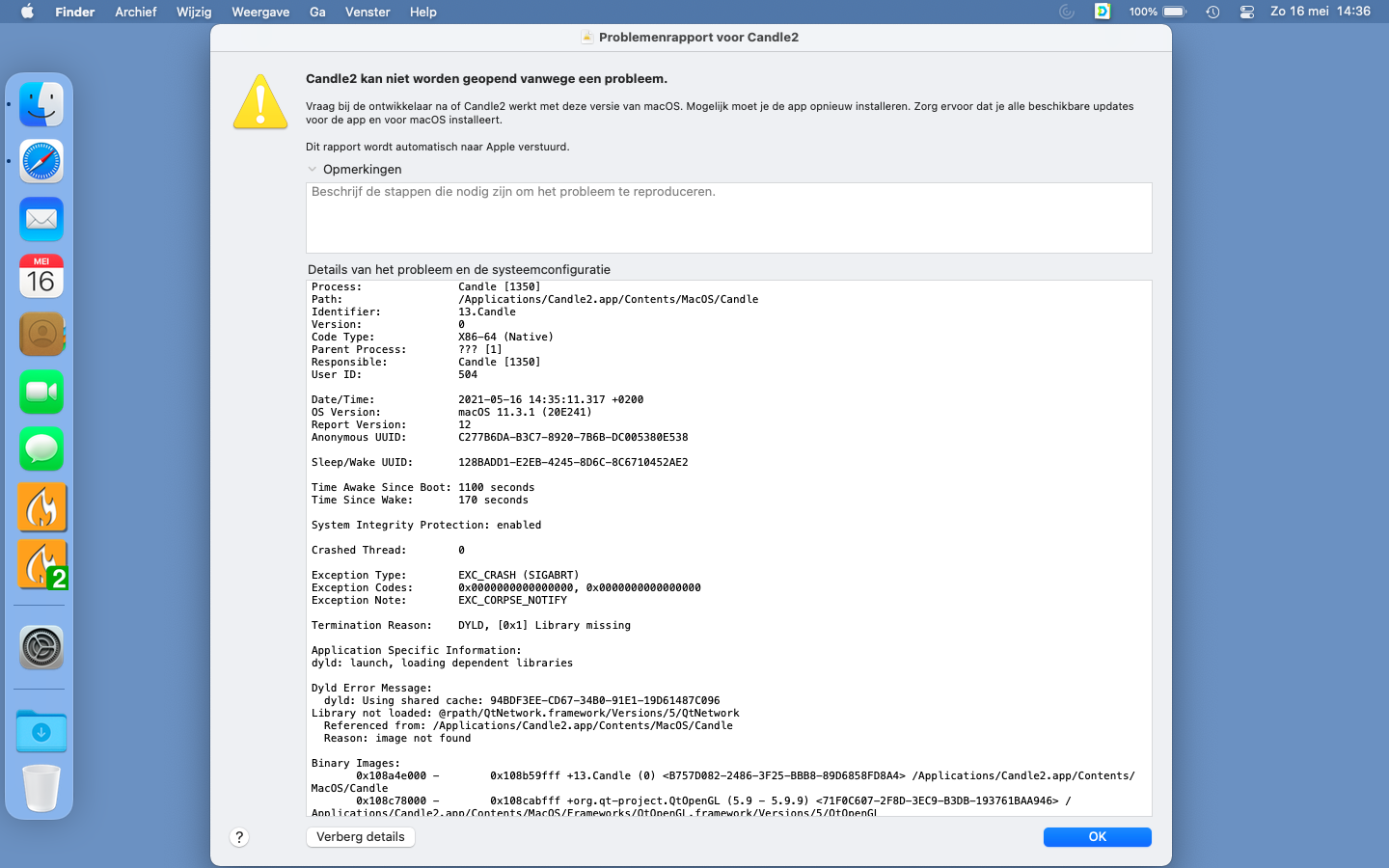Viewport: 1389px width, 868px height.
Task: Click the help question mark button
Action: [x=239, y=837]
